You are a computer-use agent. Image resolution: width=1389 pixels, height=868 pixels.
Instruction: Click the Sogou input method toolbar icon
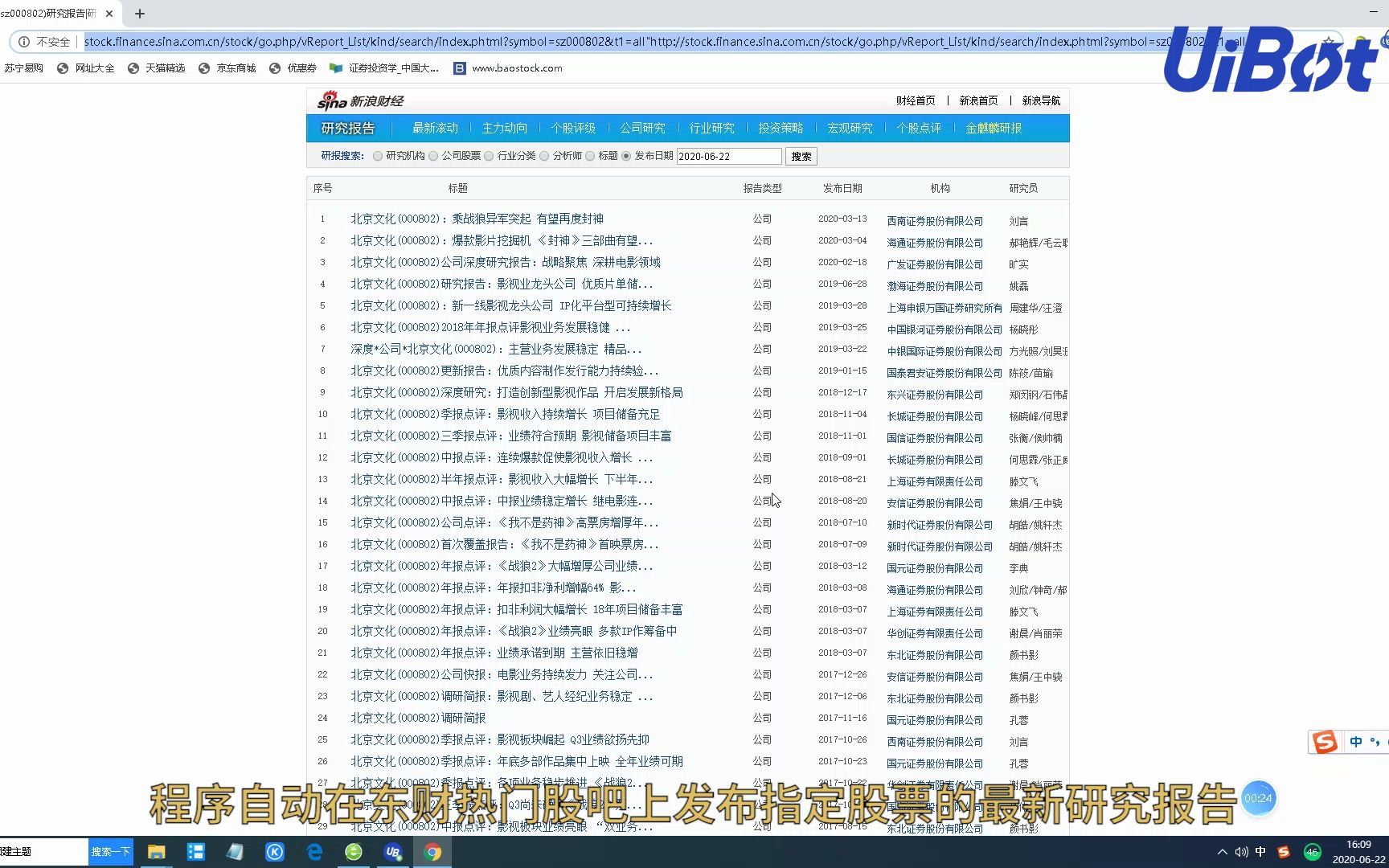[1324, 742]
